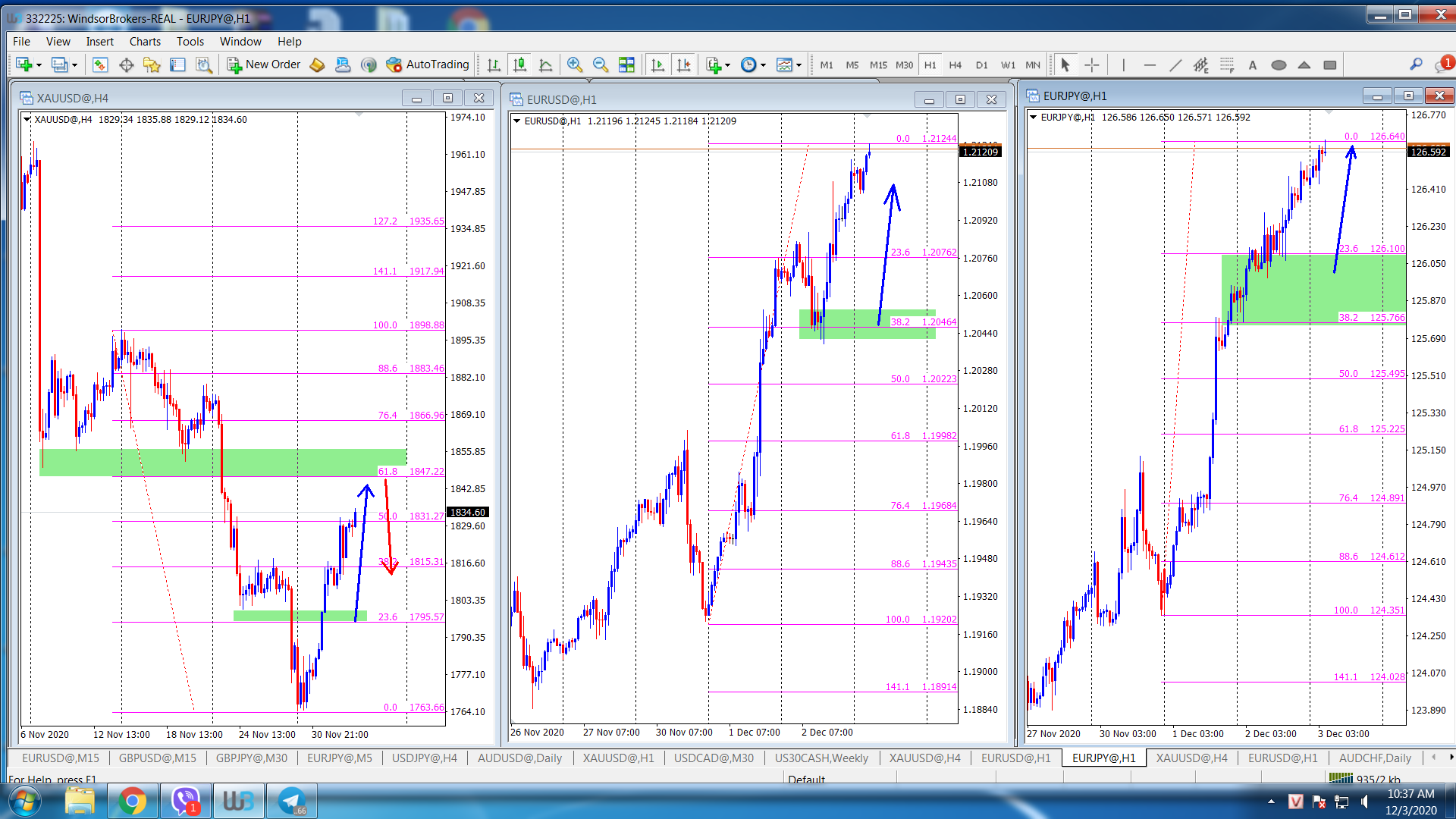Open the Tools menu
Screen dimensions: 1456x819
click(190, 42)
